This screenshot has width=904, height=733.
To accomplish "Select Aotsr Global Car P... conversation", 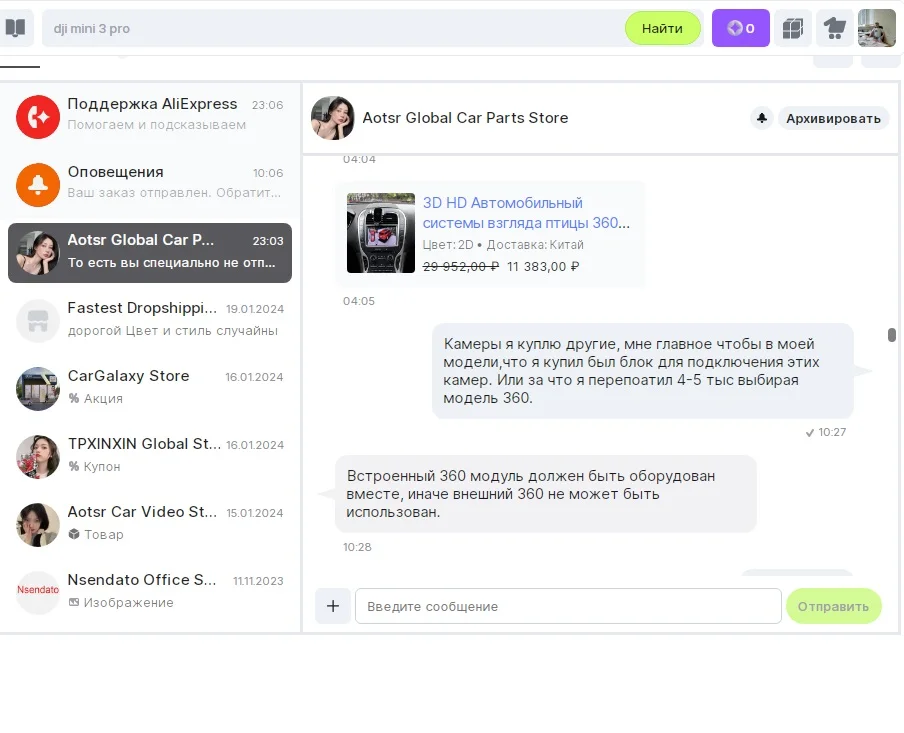I will point(150,253).
